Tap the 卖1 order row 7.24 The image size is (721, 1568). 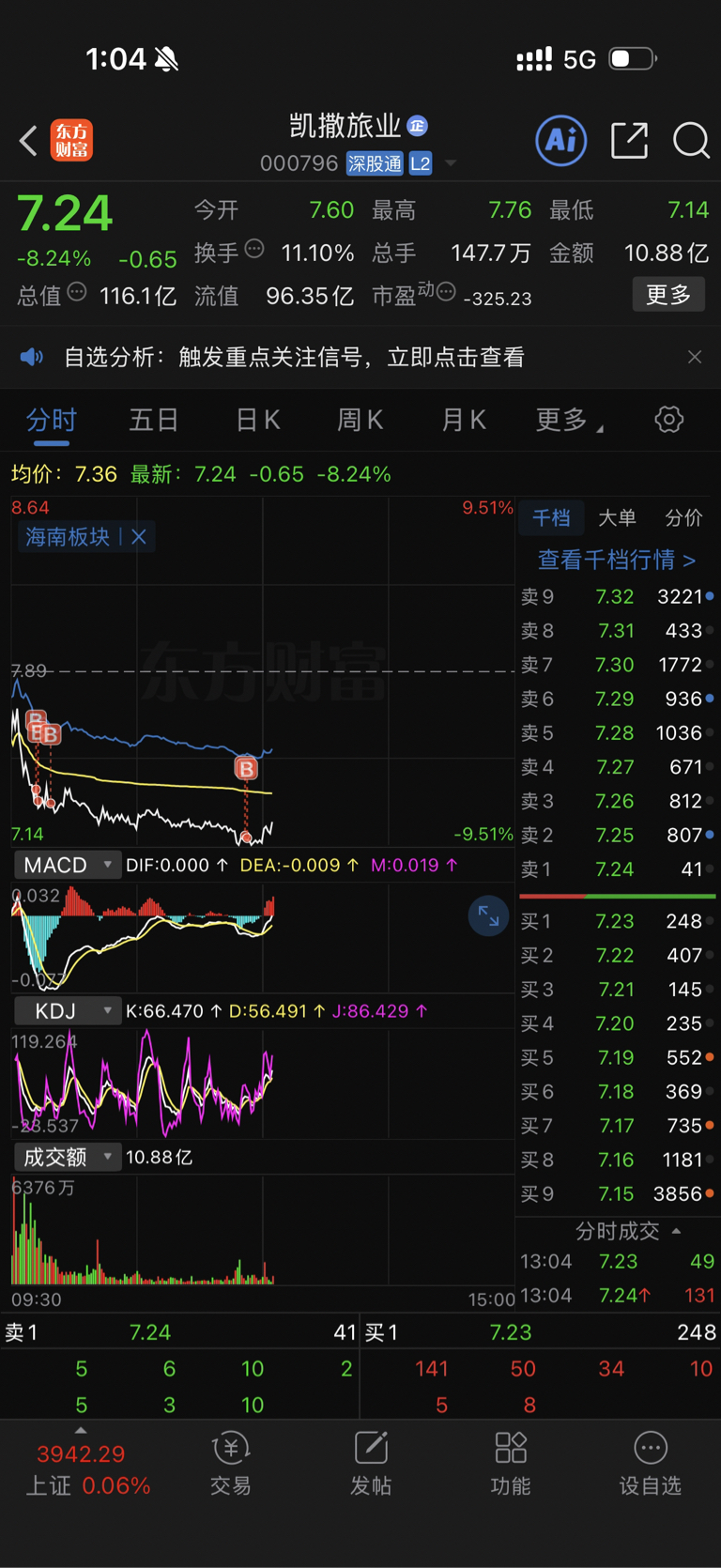click(617, 869)
